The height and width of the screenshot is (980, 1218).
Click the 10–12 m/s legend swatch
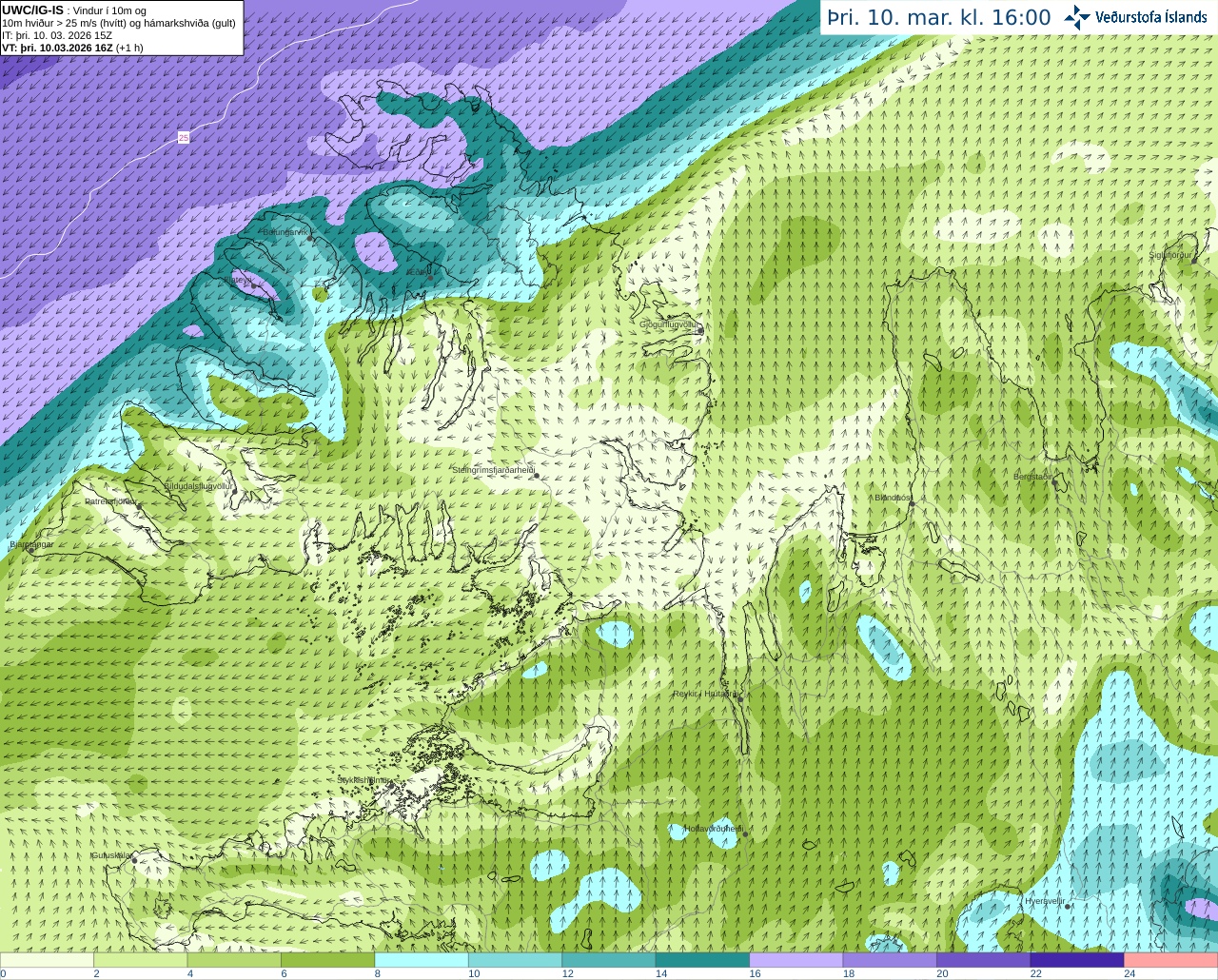[x=516, y=960]
